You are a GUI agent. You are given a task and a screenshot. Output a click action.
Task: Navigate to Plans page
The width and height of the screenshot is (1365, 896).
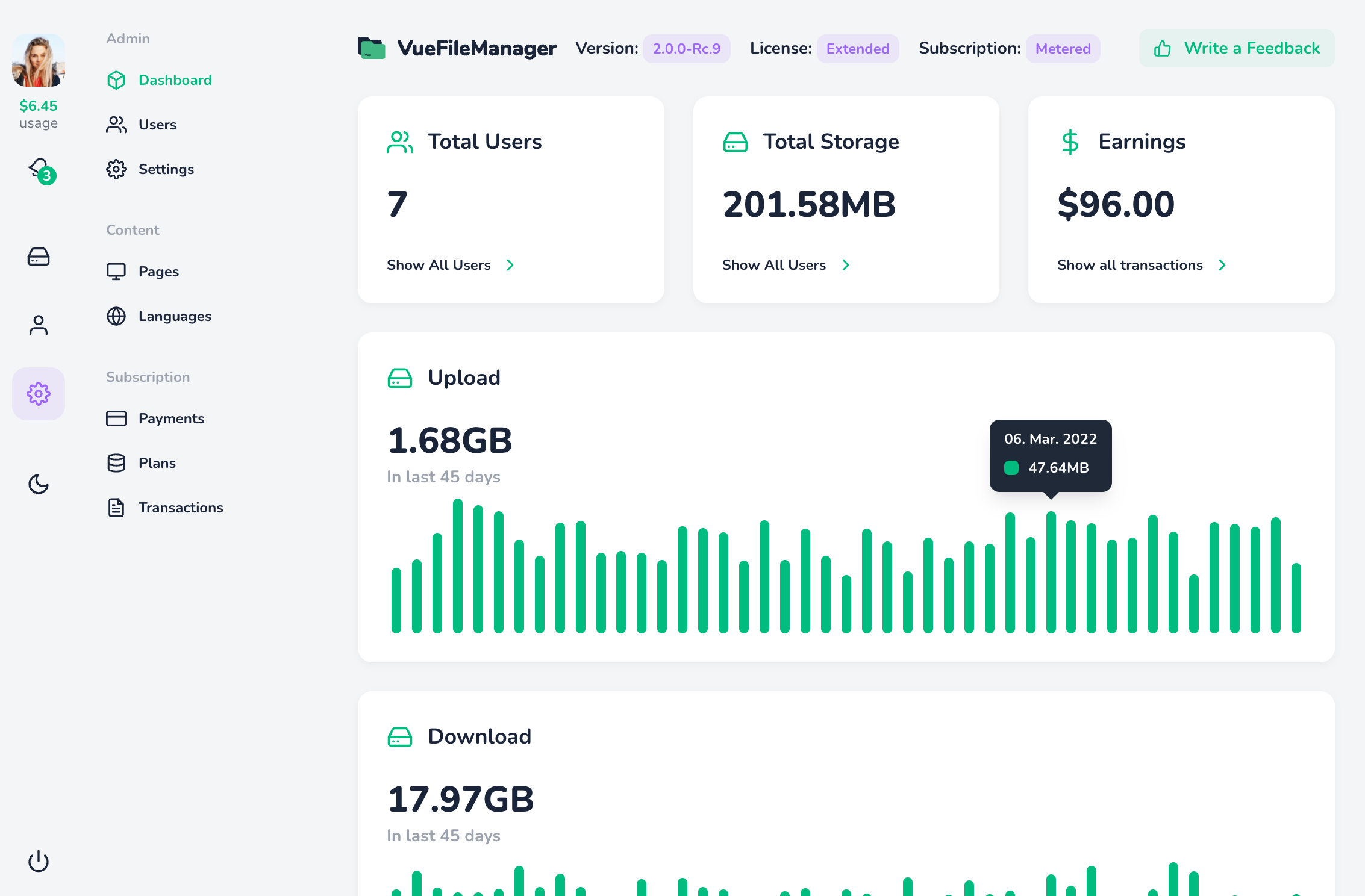coord(157,463)
